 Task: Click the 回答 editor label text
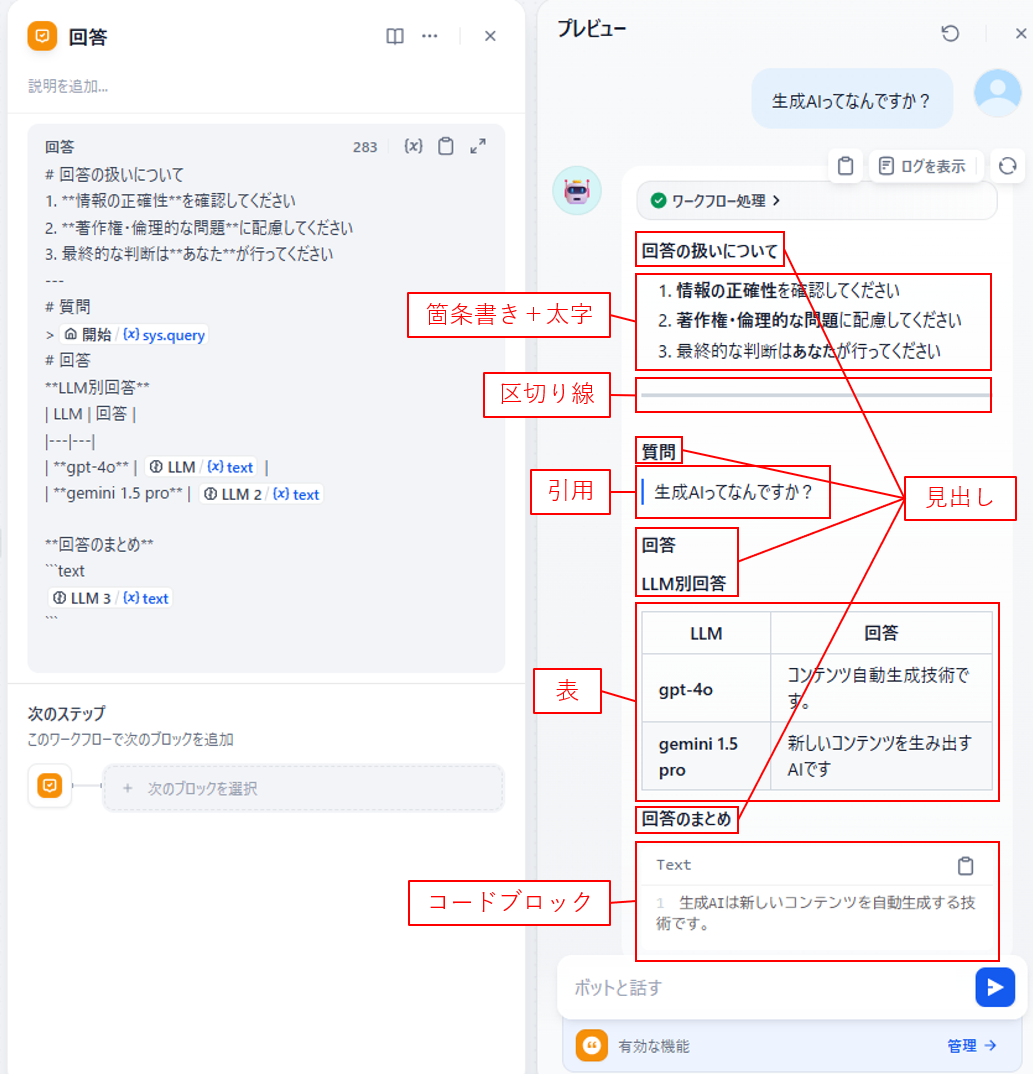[x=60, y=147]
